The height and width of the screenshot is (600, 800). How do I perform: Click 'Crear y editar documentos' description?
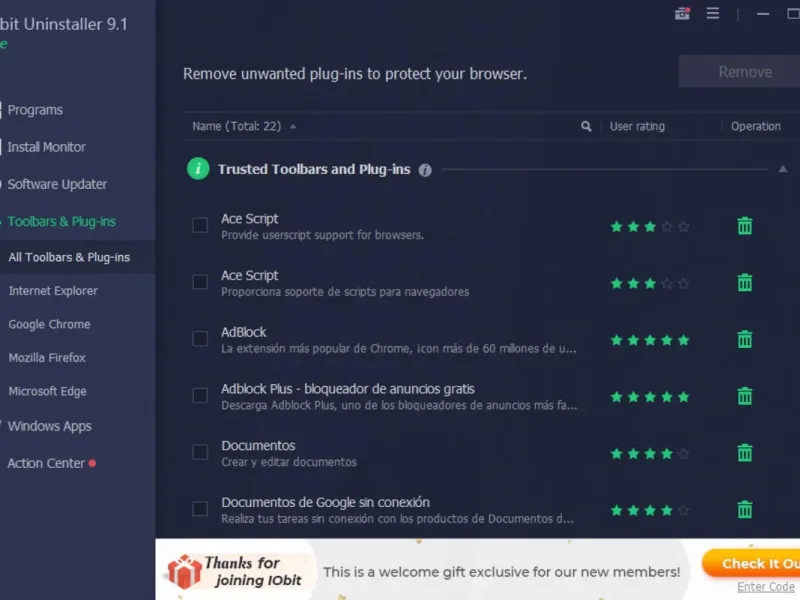[x=289, y=462]
